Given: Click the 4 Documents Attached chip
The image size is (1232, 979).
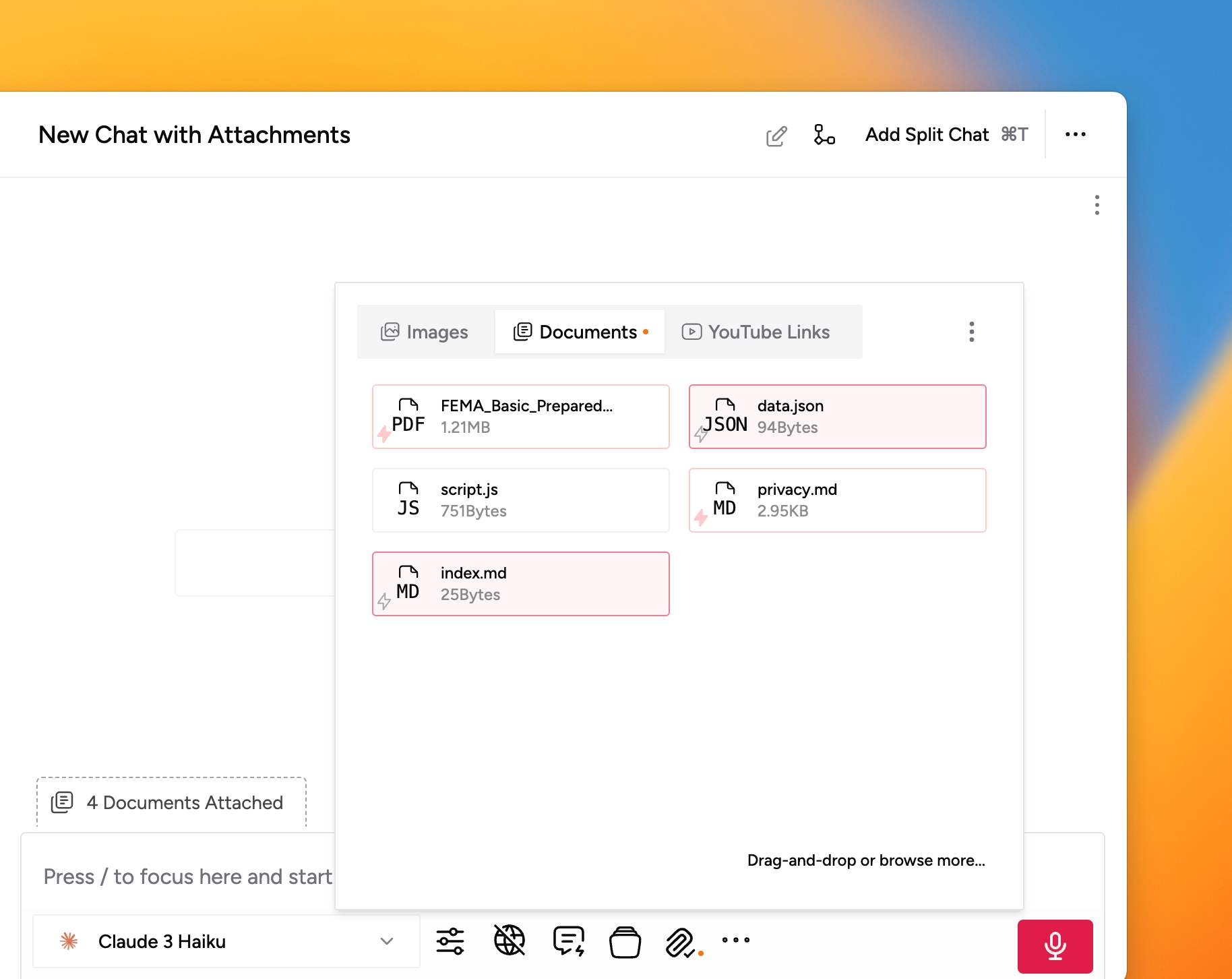Looking at the screenshot, I should point(171,802).
